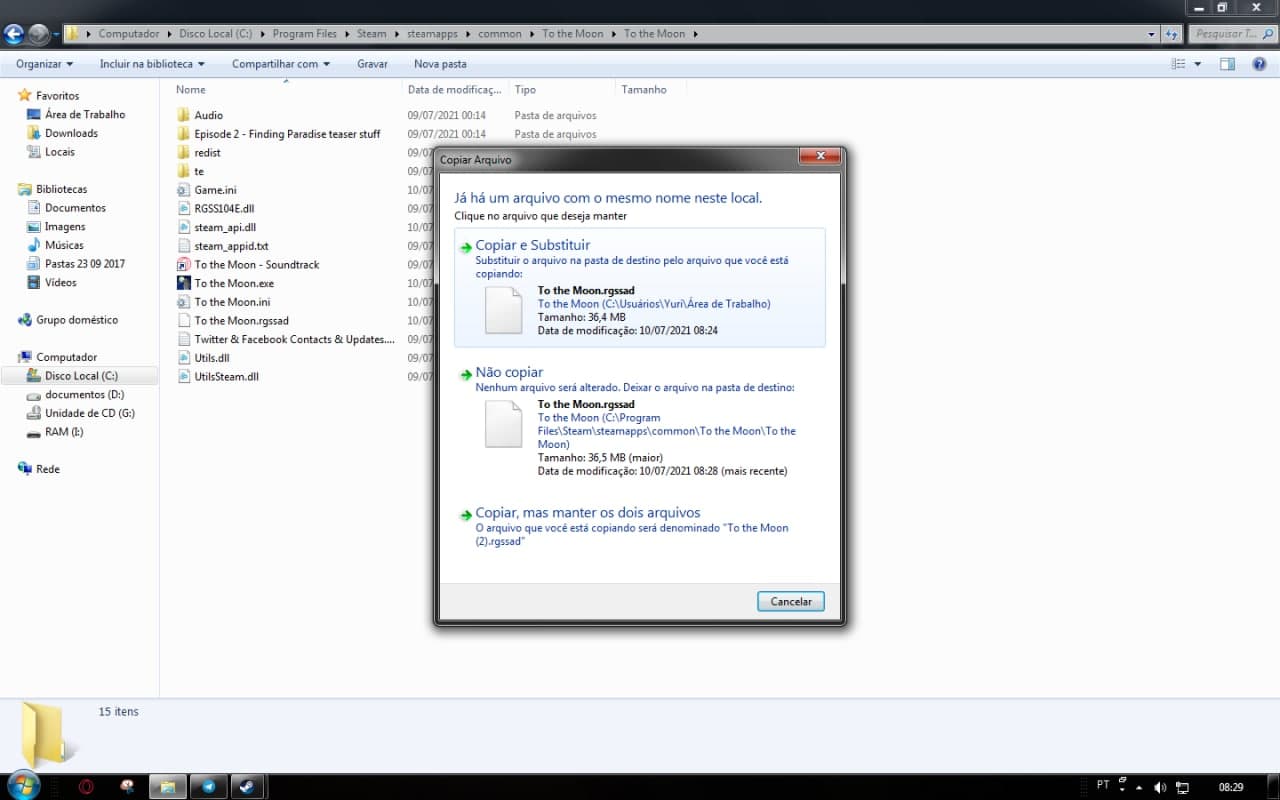Click Gravar in the Explorer toolbar
The image size is (1280, 800).
372,64
